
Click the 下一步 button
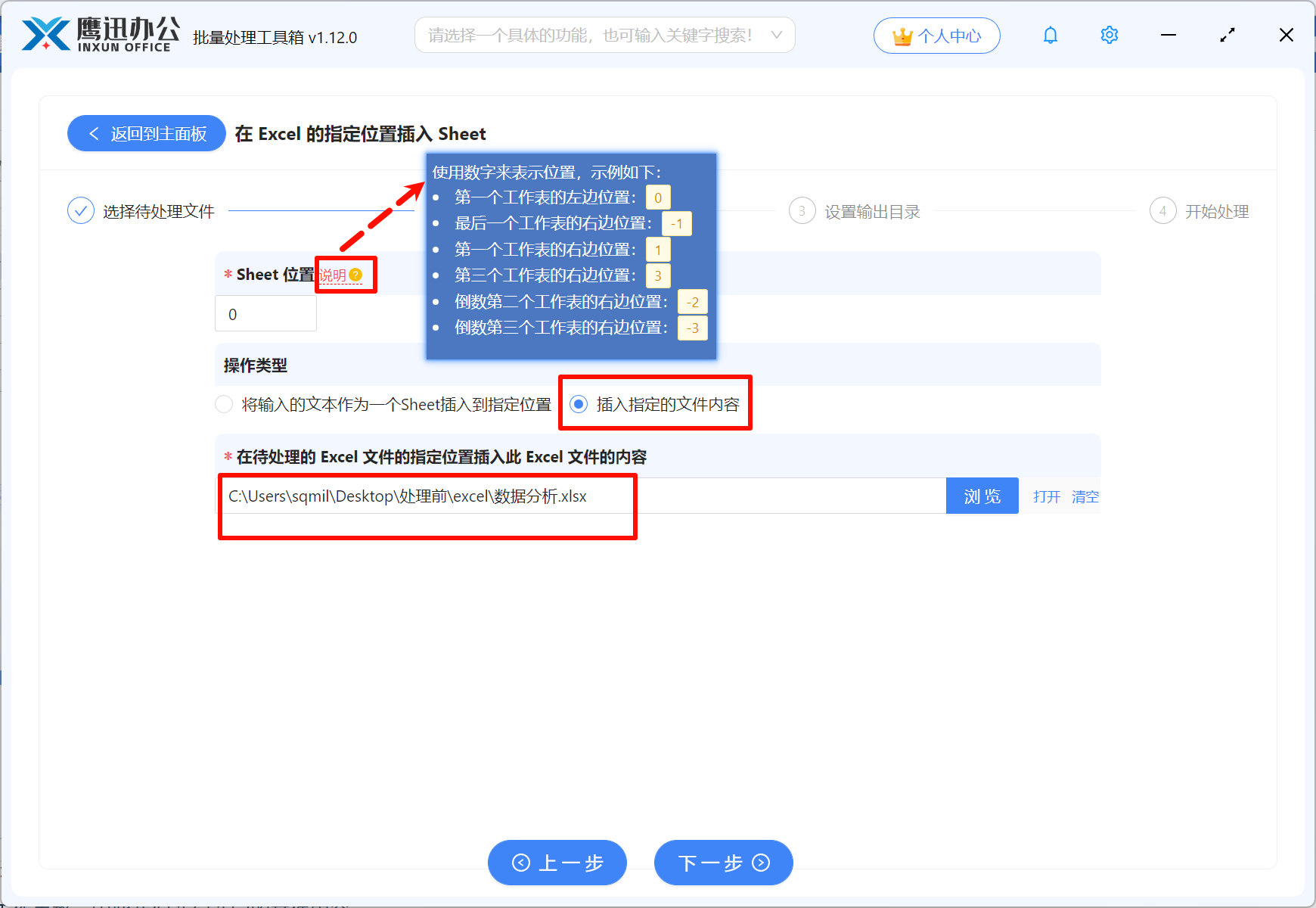723,863
